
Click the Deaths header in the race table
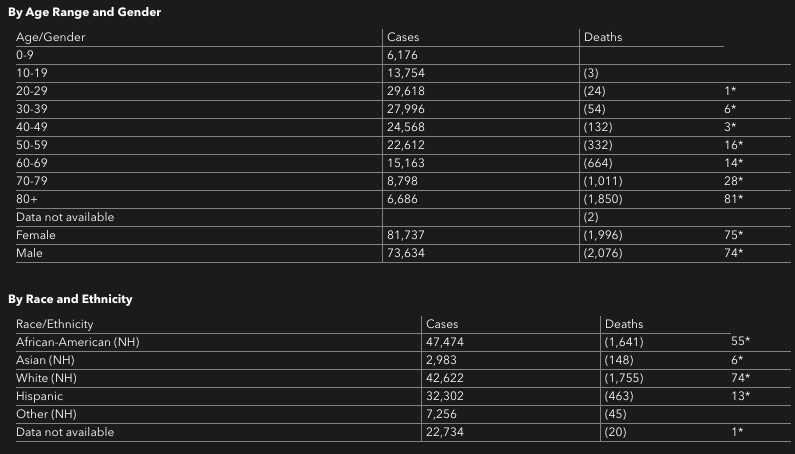click(625, 324)
